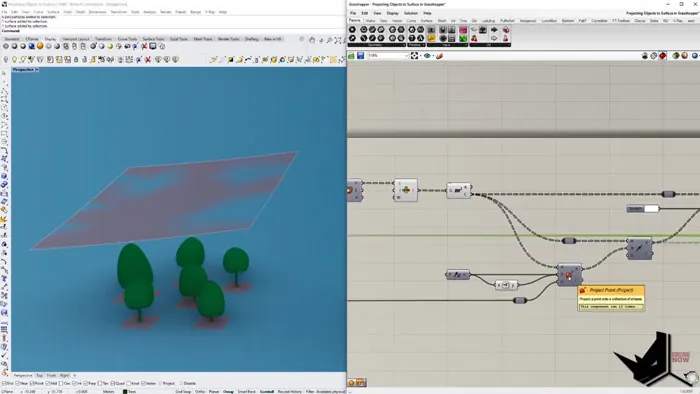Switch to Grasshopper's Params tab
This screenshot has width=700, height=394.
coord(354,21)
